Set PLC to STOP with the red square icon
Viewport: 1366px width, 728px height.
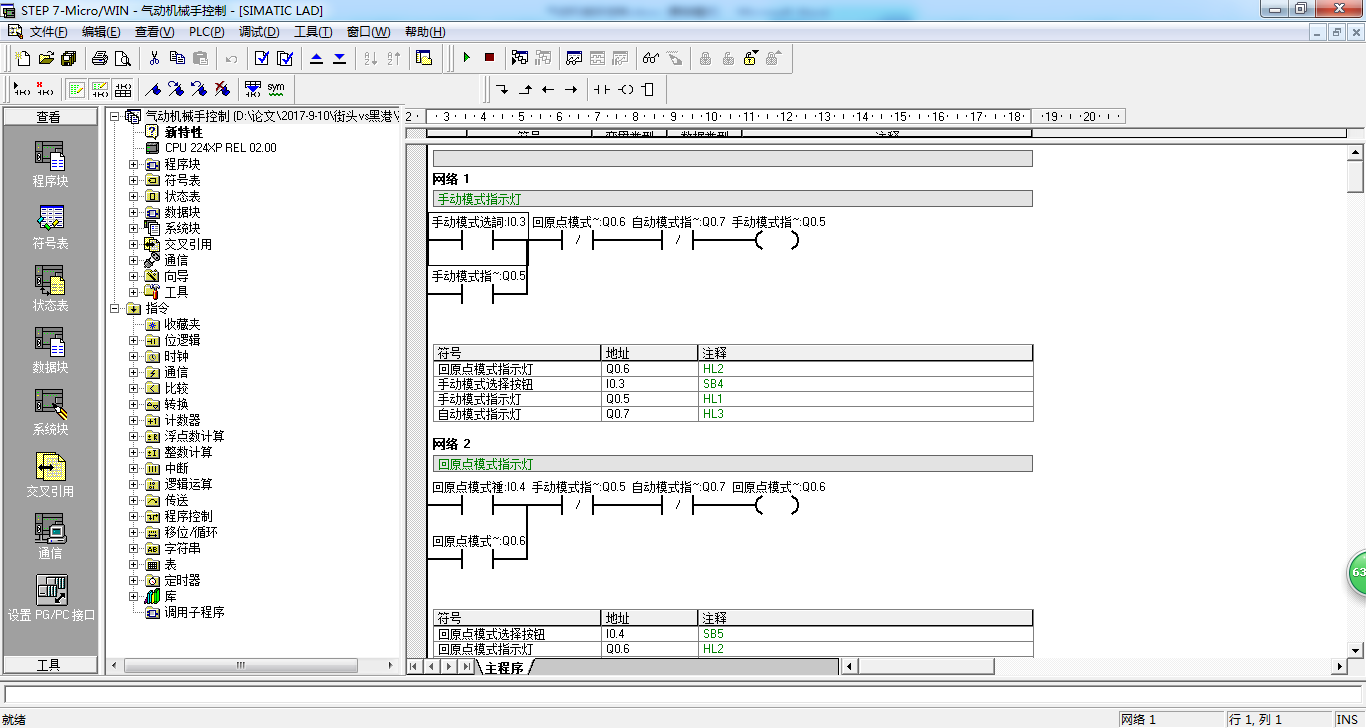click(x=489, y=58)
